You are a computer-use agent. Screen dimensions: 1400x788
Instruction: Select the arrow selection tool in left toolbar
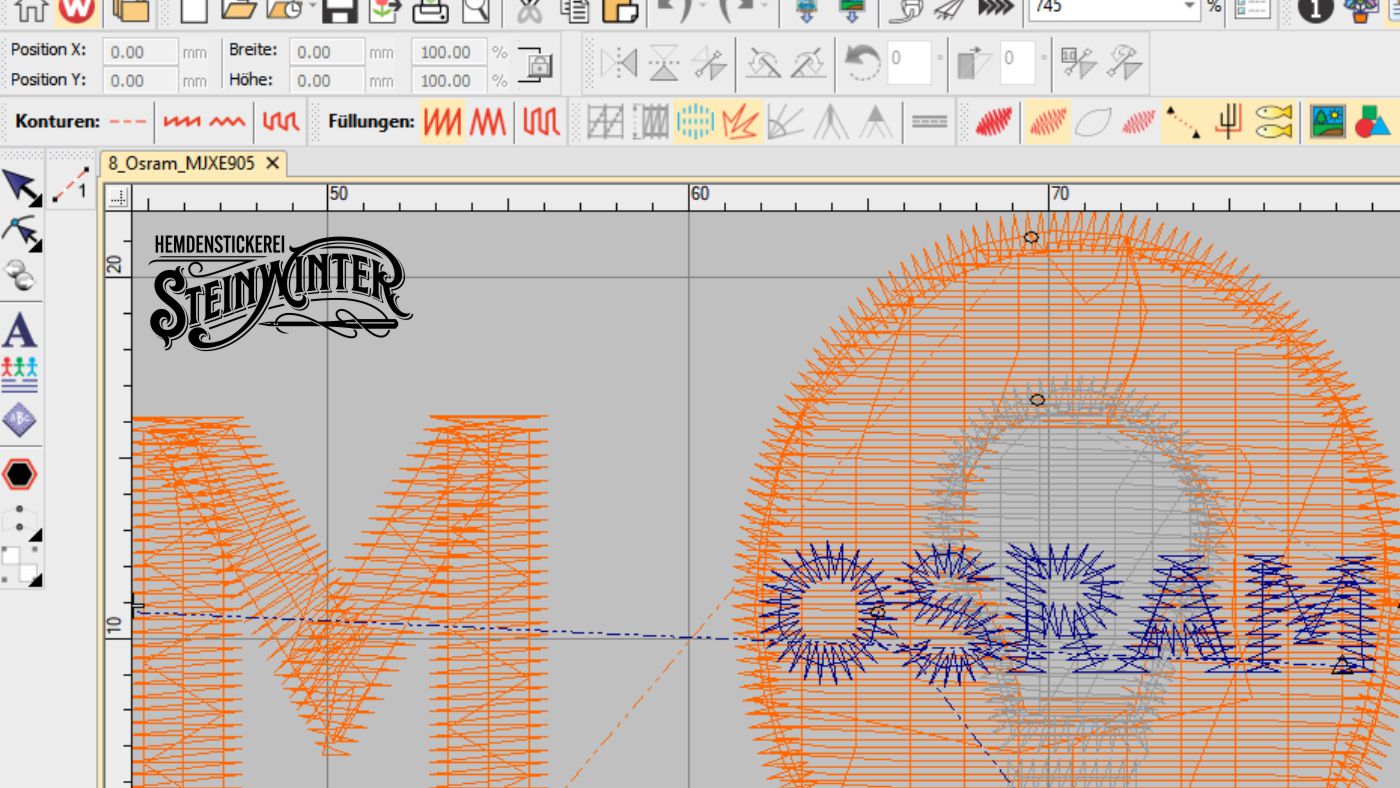(x=21, y=187)
